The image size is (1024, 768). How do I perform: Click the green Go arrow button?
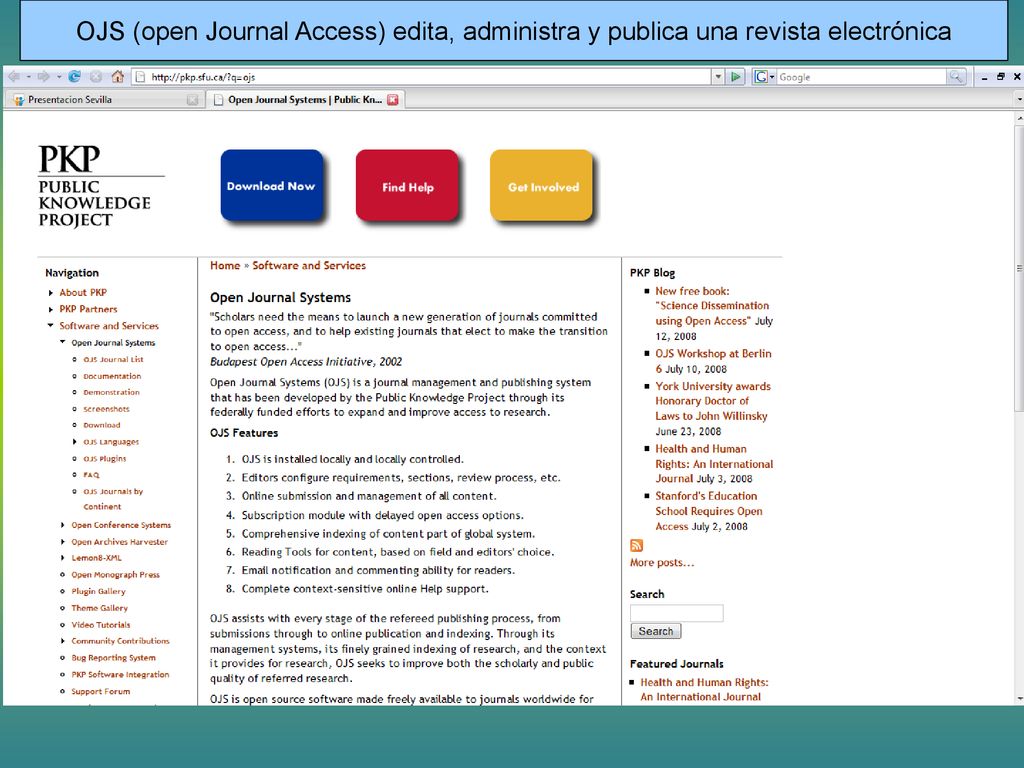pos(736,77)
